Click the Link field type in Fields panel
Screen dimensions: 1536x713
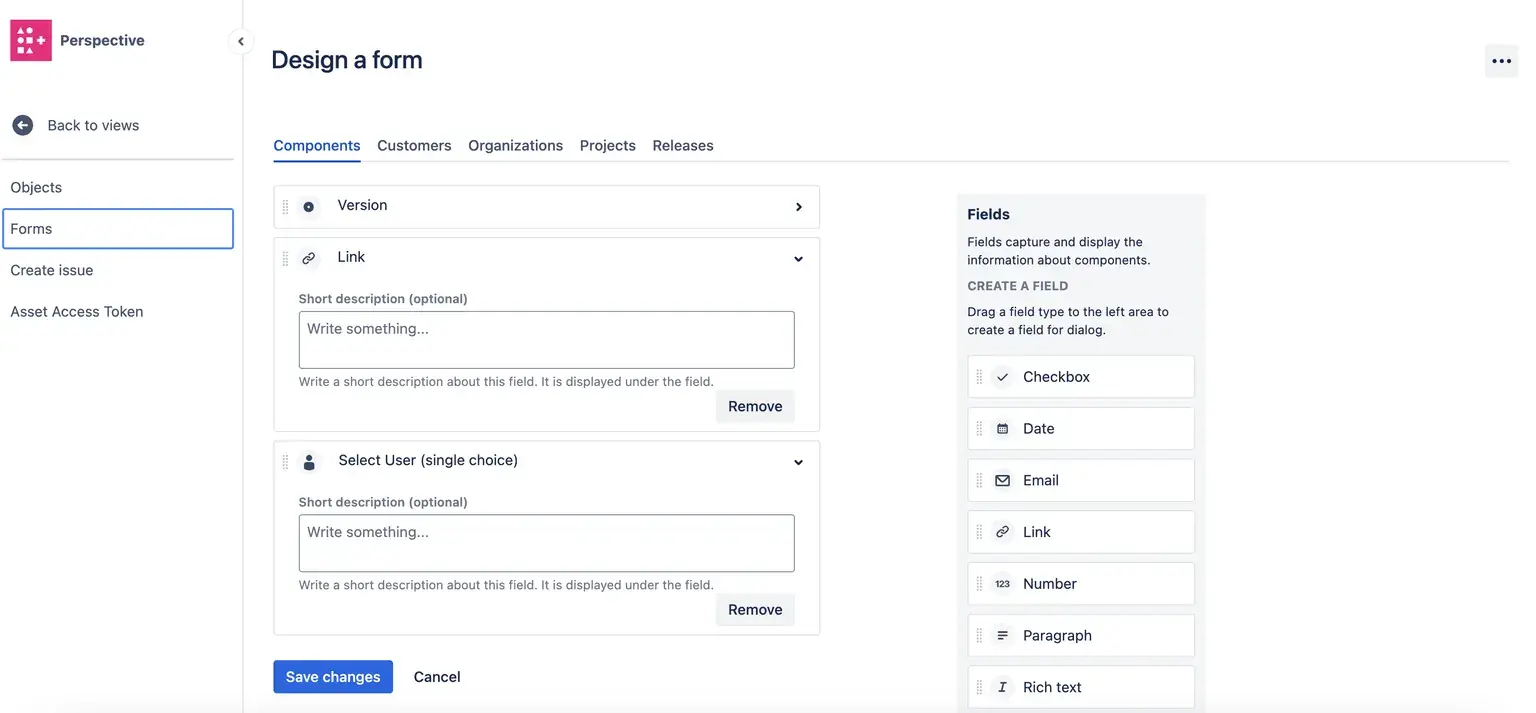1080,532
